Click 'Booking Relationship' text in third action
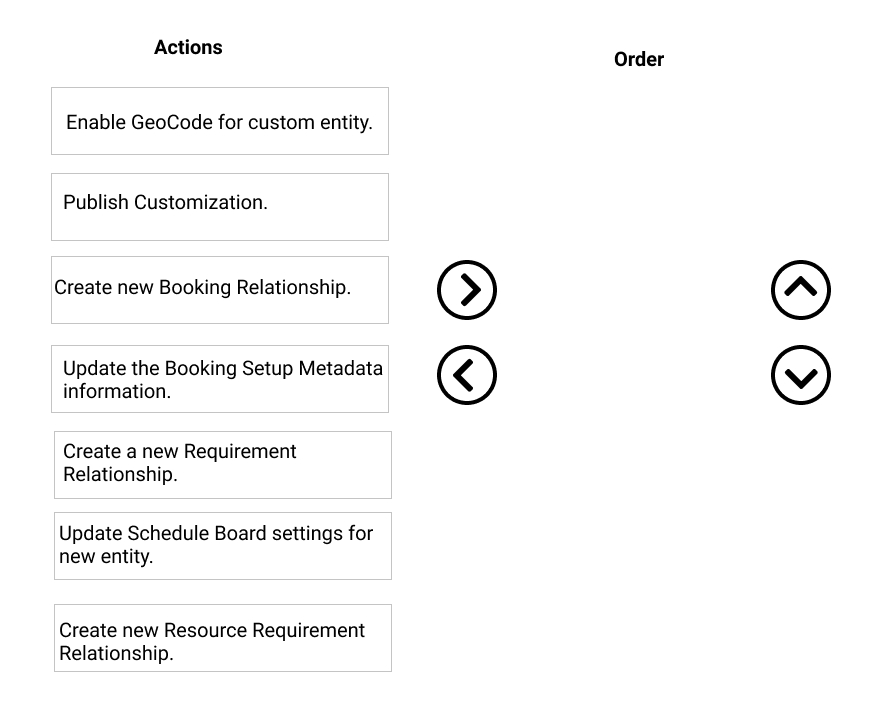This screenshot has height=715, width=873. coord(255,287)
